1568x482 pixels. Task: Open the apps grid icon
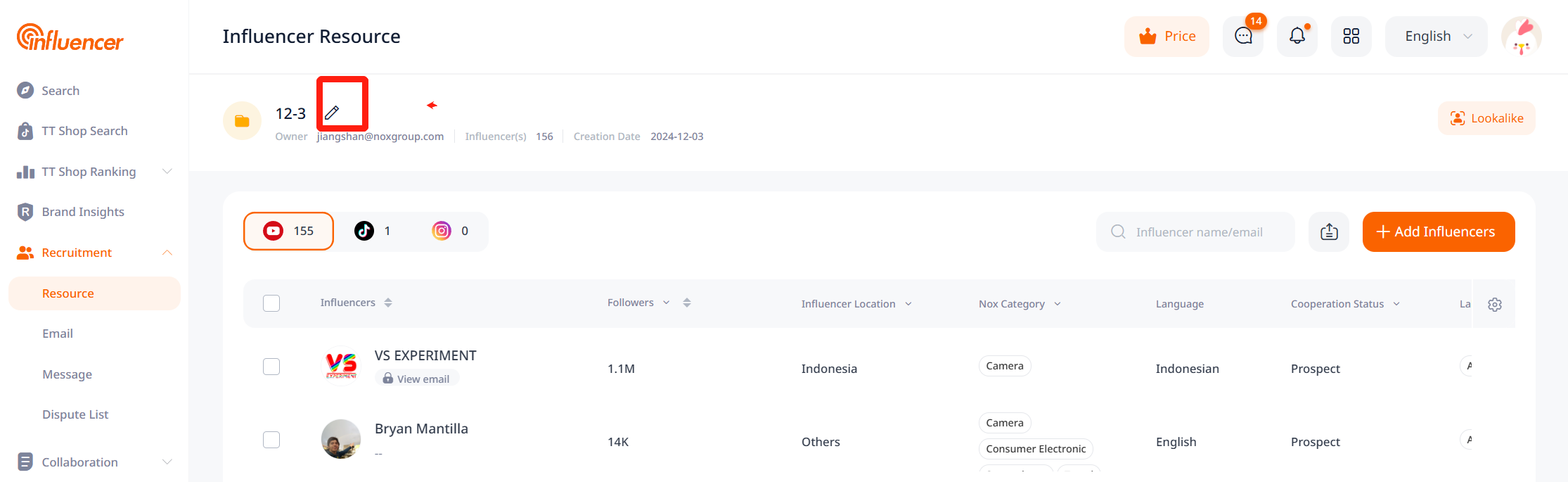tap(1351, 37)
